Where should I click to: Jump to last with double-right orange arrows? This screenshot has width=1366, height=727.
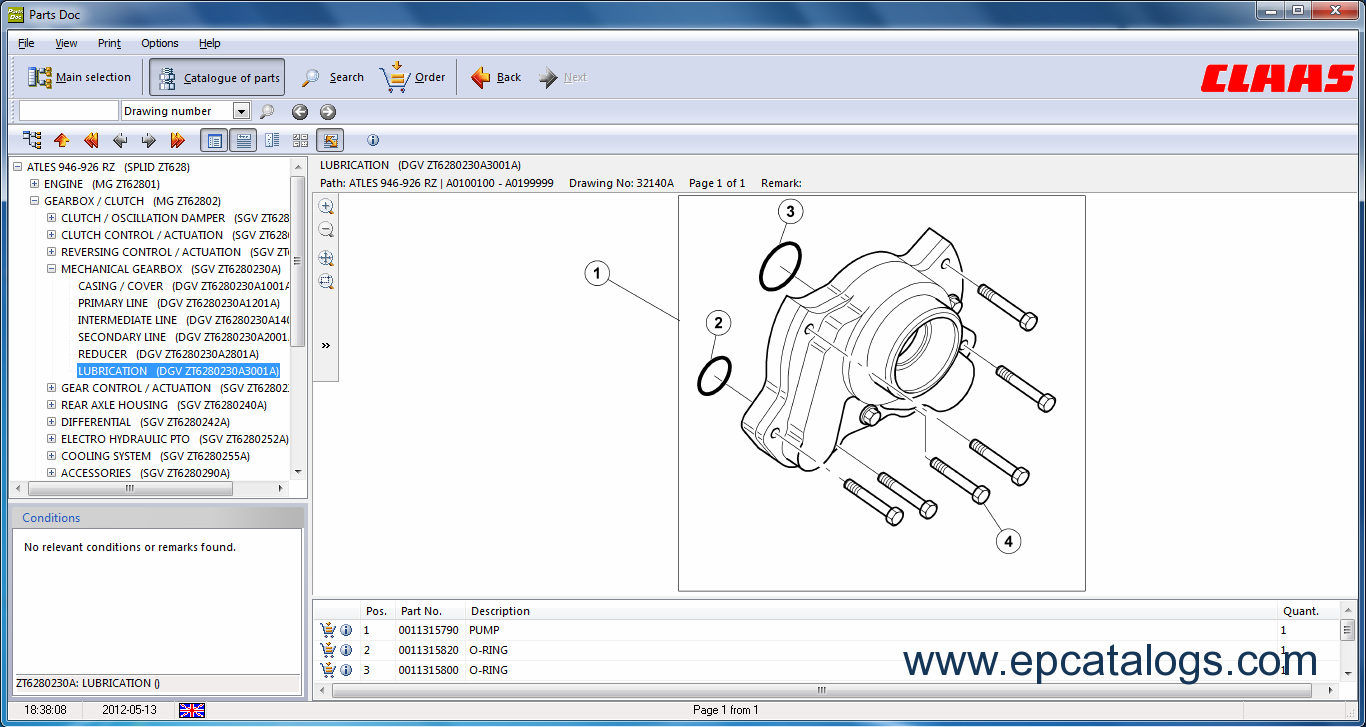pos(178,140)
